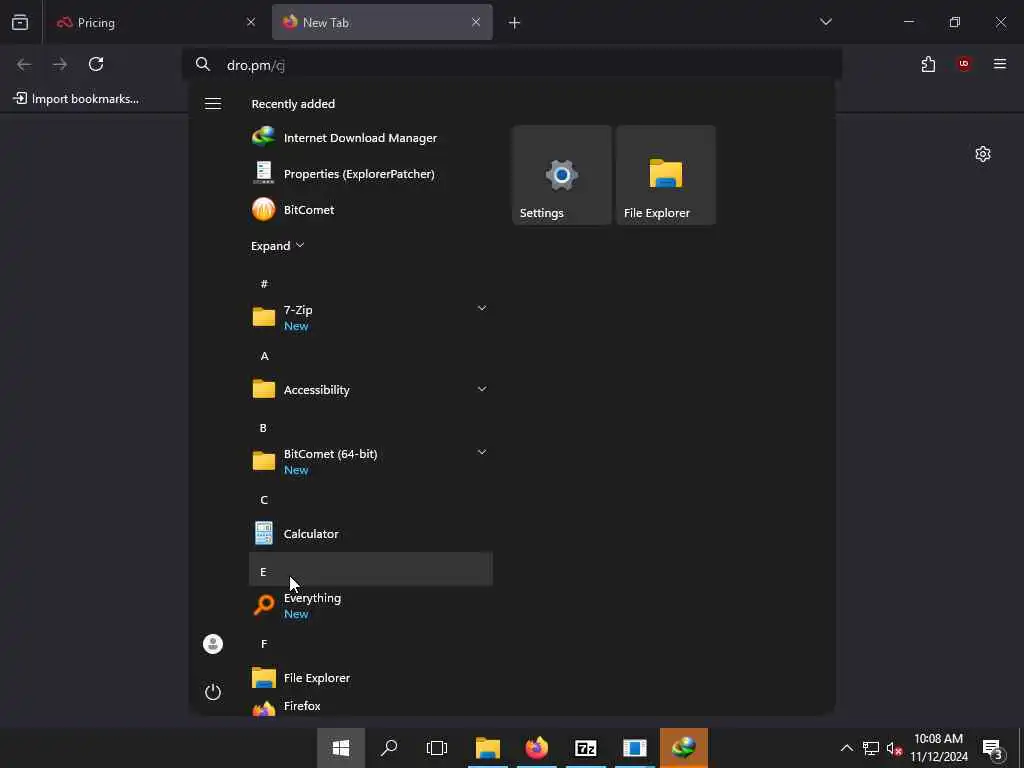This screenshot has width=1024, height=768.
Task: Click the letter E section header
Action: pos(370,569)
